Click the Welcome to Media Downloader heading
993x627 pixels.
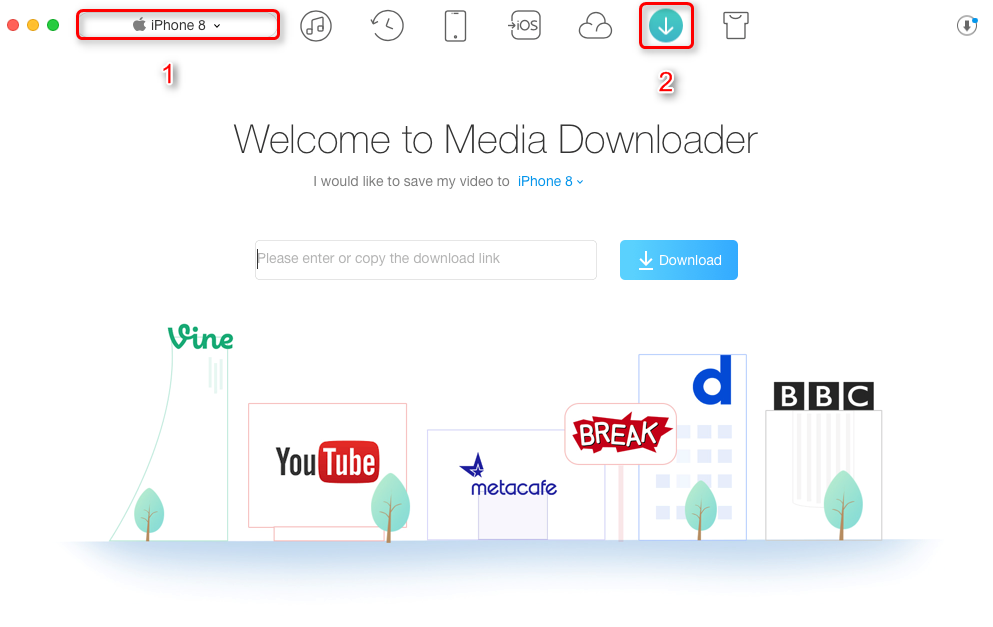pos(495,139)
